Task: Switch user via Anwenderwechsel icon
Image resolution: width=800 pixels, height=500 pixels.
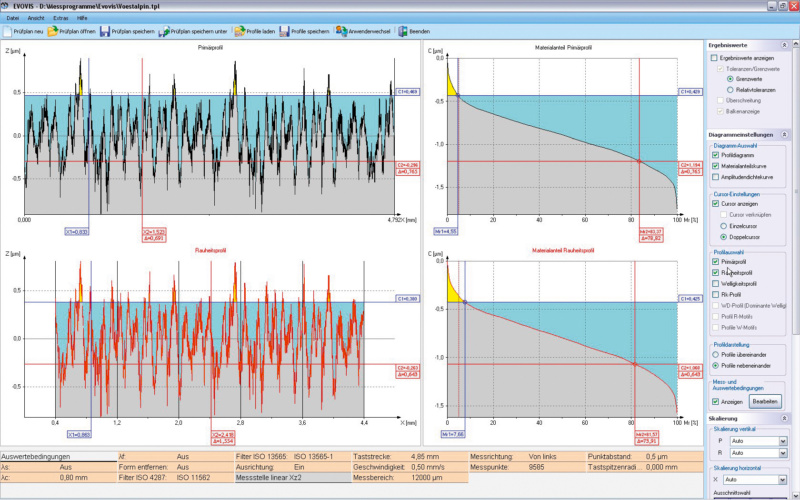Action: point(342,31)
